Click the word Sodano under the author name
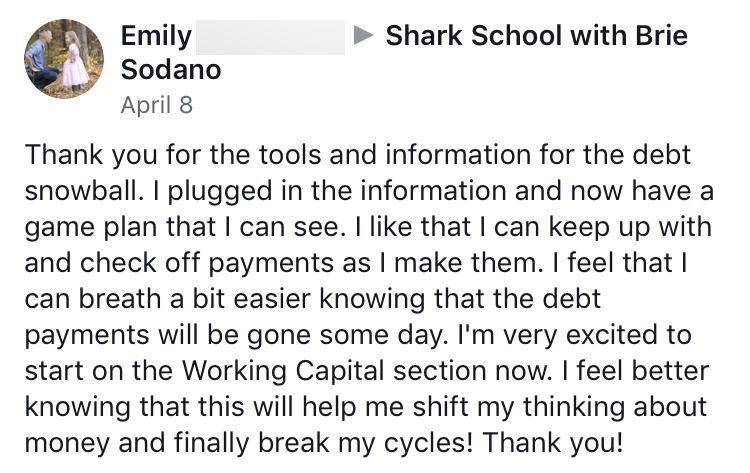 coord(171,71)
